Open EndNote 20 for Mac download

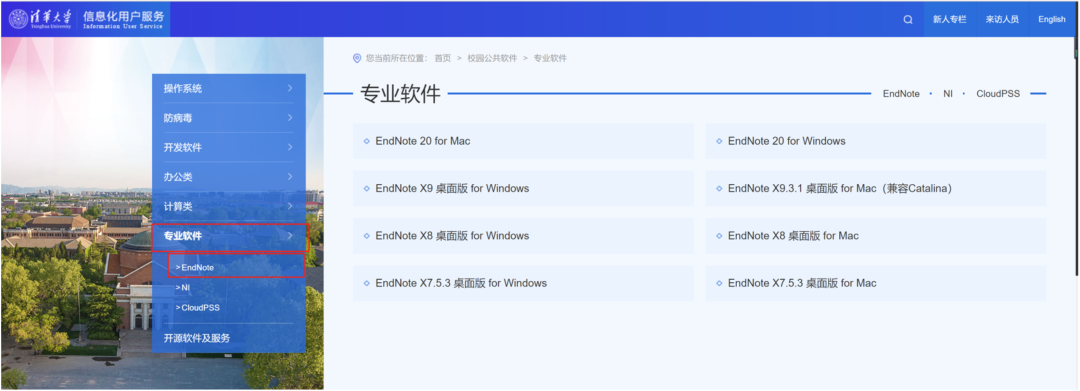click(523, 141)
